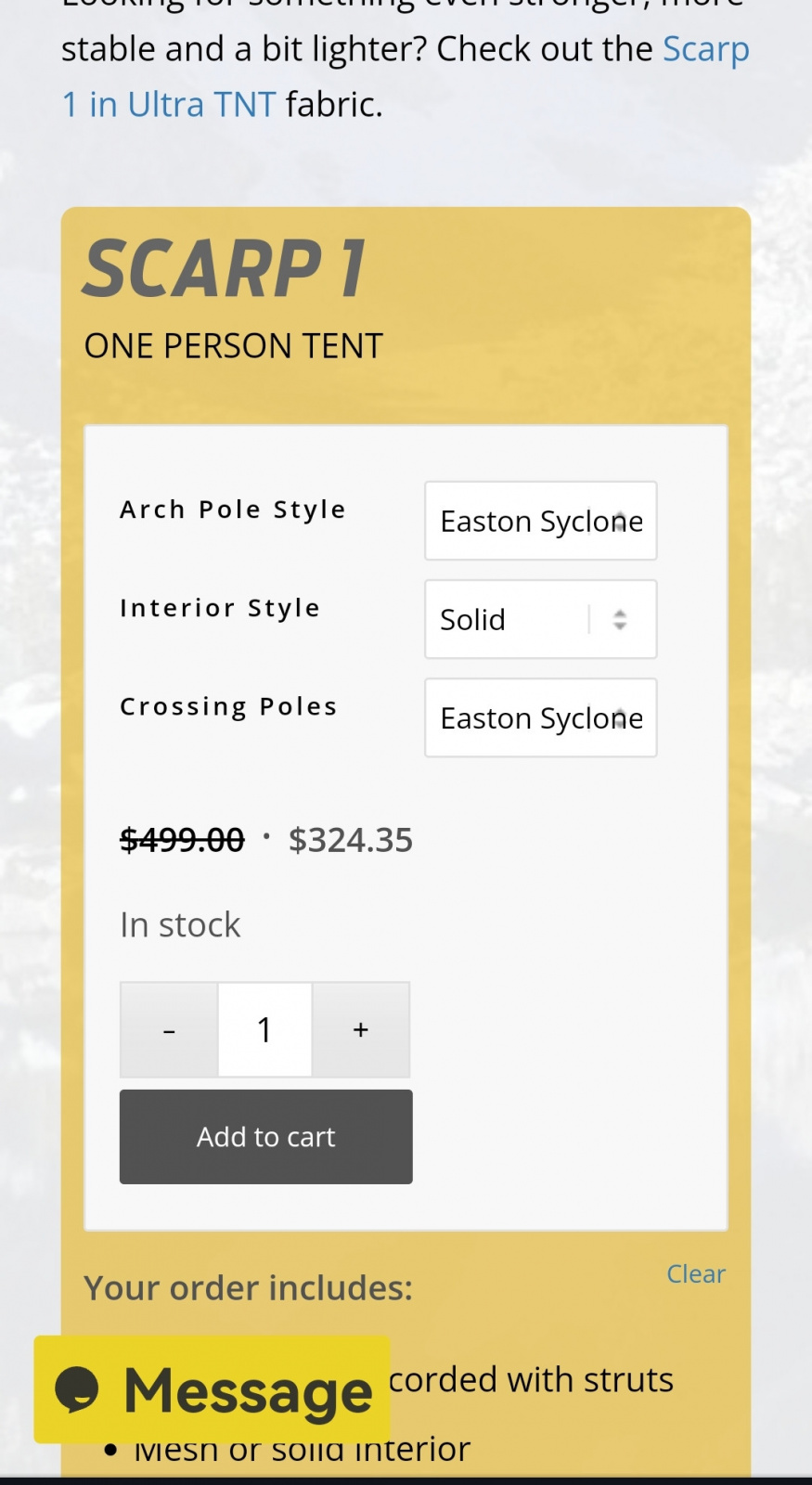Screen dimensions: 812x1485
Task: Click the $324.35 sale price
Action: click(x=350, y=840)
